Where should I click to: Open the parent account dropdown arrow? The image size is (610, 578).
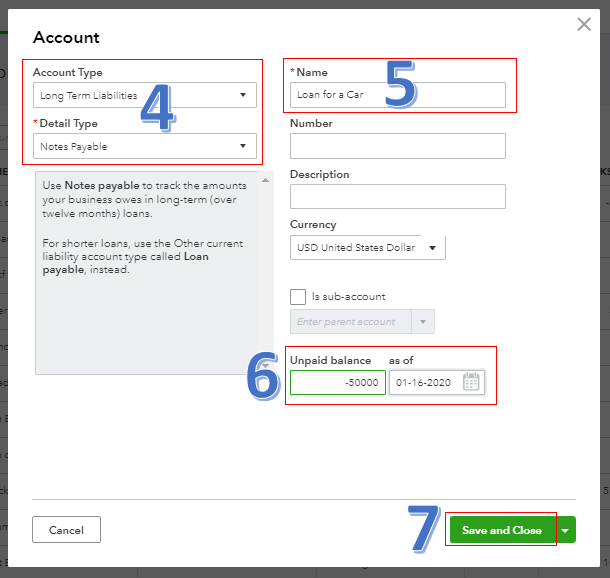click(423, 322)
